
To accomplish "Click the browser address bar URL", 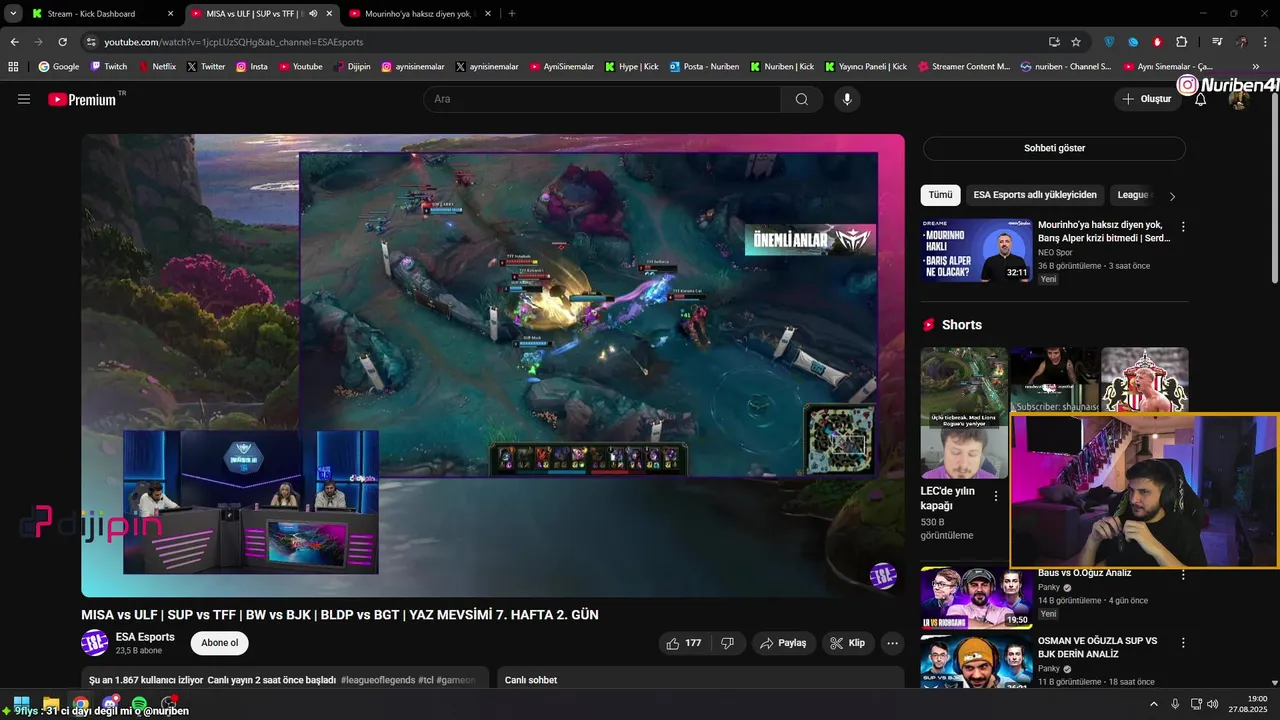I will point(234,42).
